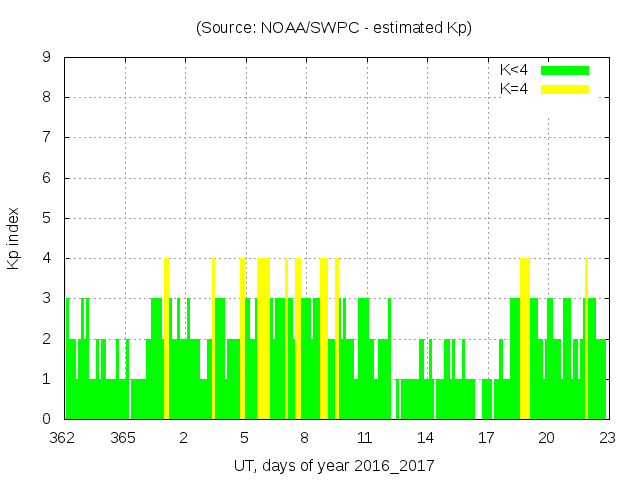Click the x-axis tick label 11
This screenshot has width=640, height=480.
click(x=365, y=438)
